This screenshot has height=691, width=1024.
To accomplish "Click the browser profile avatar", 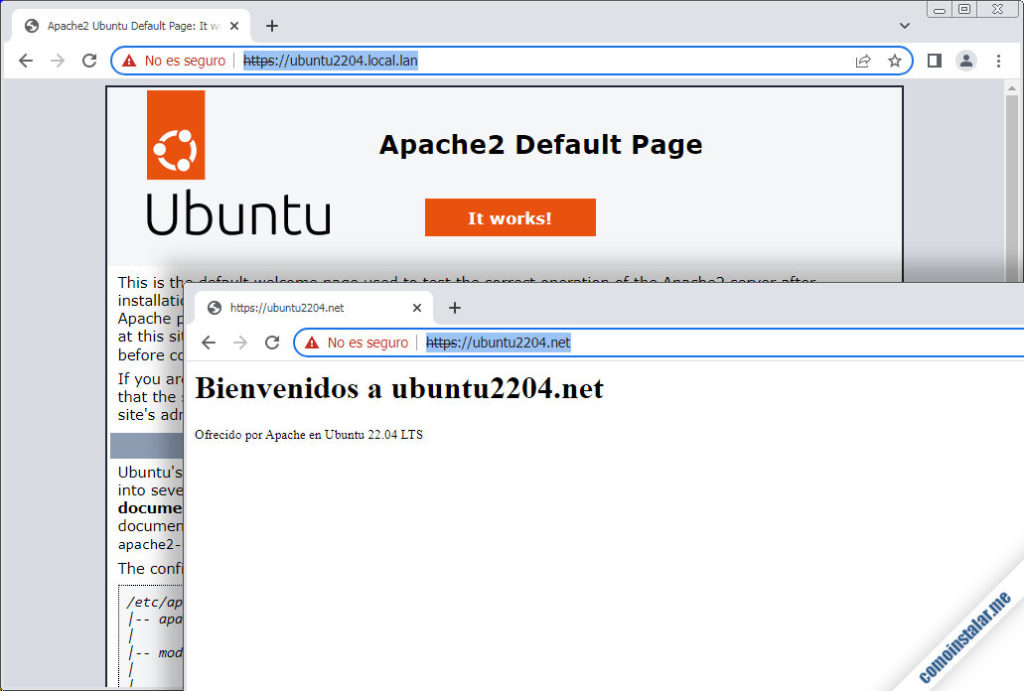I will click(966, 60).
